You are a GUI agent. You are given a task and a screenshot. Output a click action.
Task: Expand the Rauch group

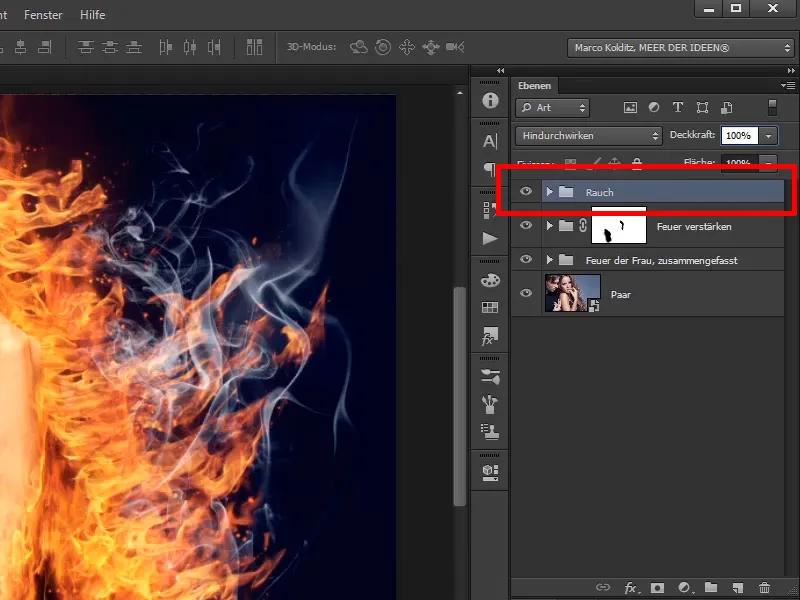(x=549, y=191)
